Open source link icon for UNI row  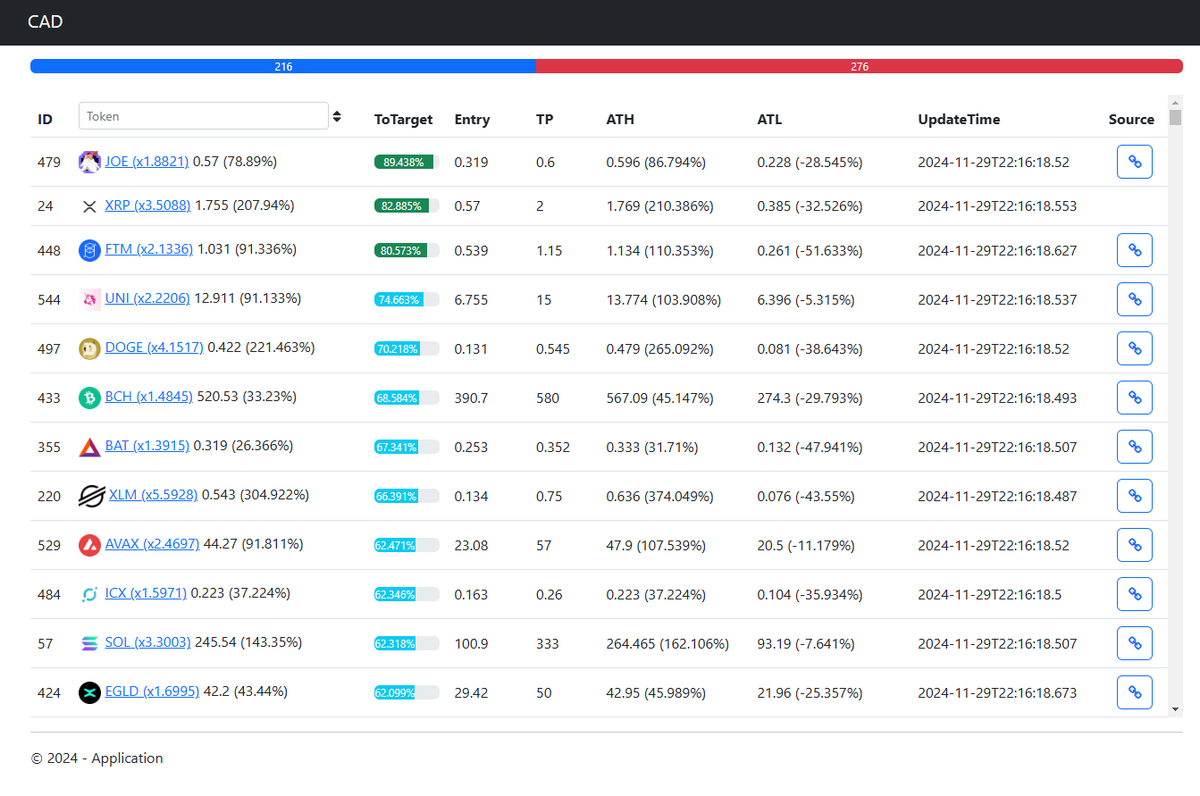[x=1134, y=299]
